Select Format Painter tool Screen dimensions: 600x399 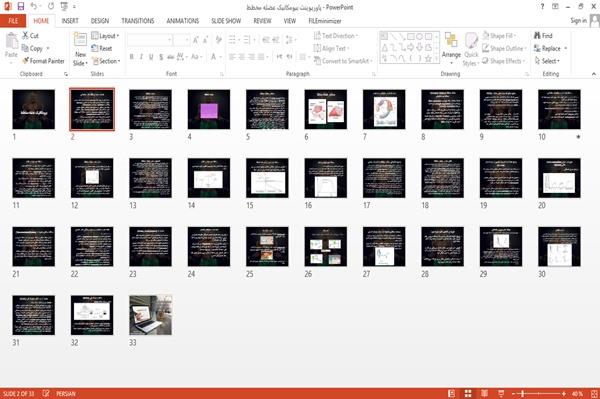(43, 61)
